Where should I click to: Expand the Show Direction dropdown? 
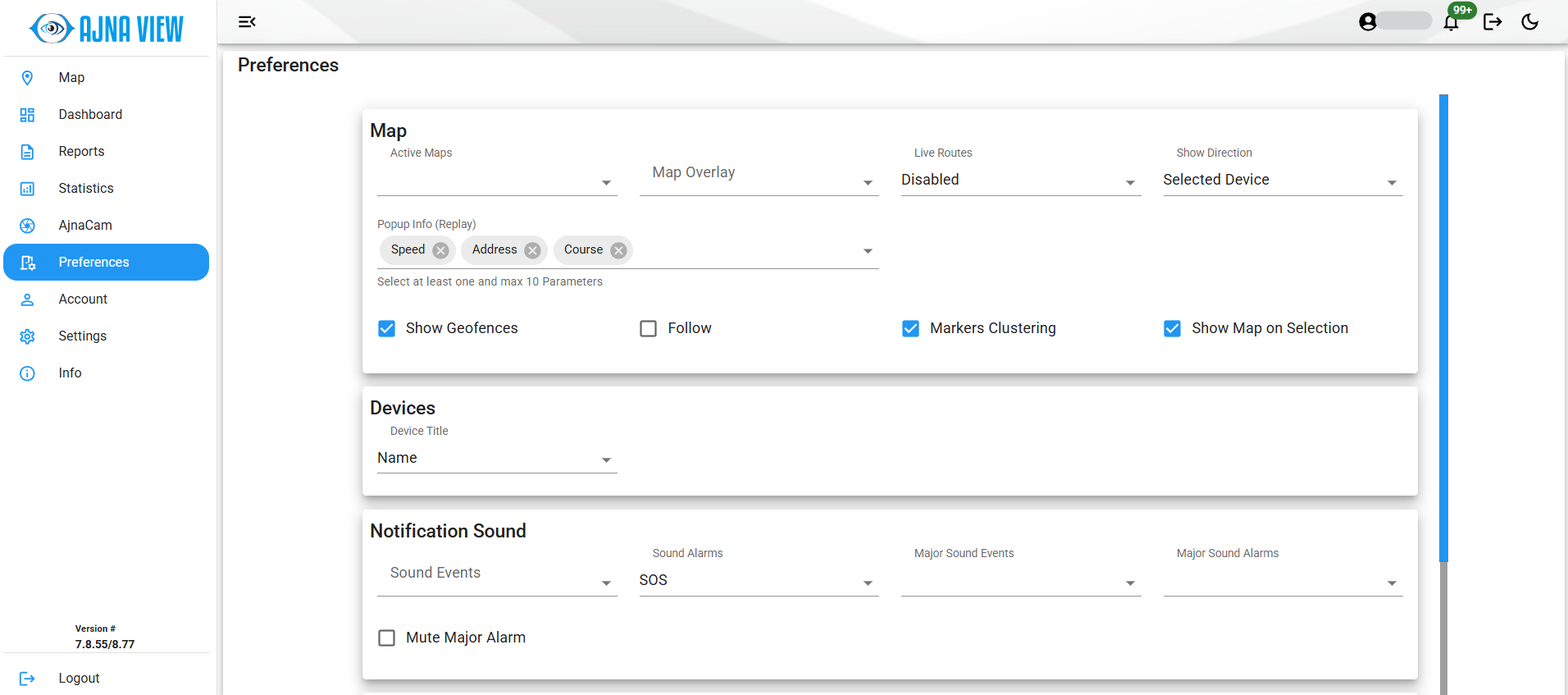click(1282, 181)
